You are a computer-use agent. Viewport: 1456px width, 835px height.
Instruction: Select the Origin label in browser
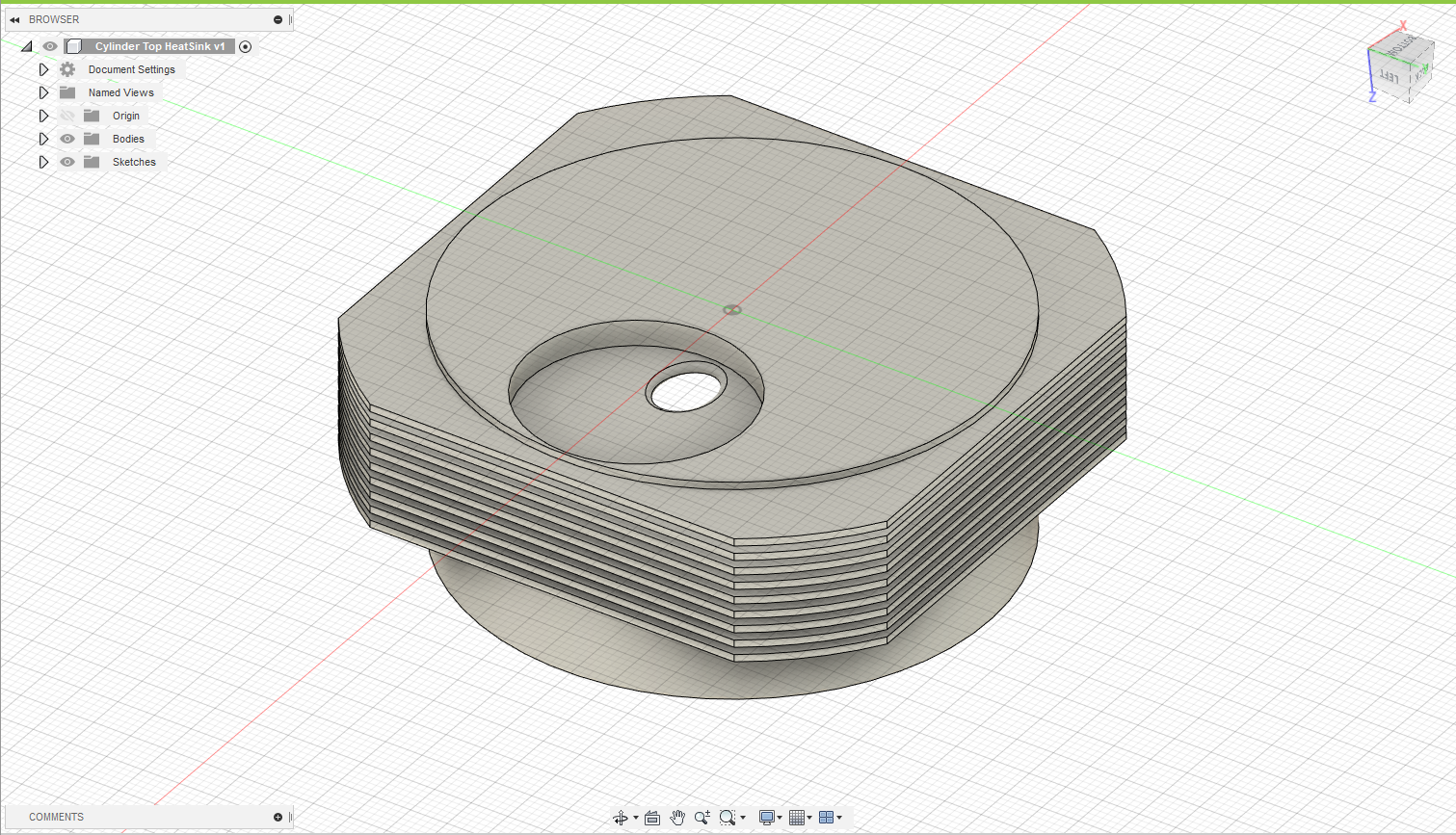coord(126,116)
